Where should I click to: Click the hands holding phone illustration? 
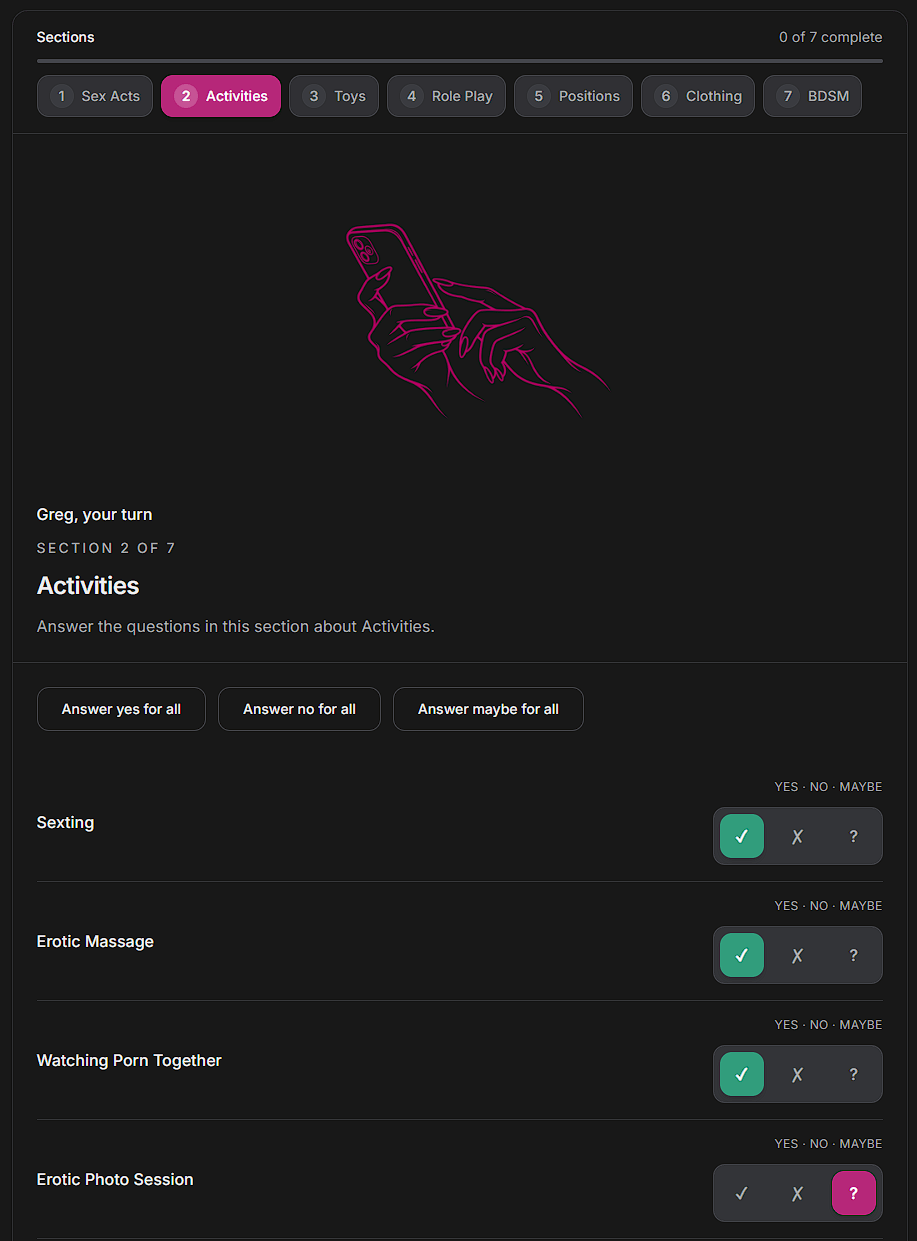point(477,319)
